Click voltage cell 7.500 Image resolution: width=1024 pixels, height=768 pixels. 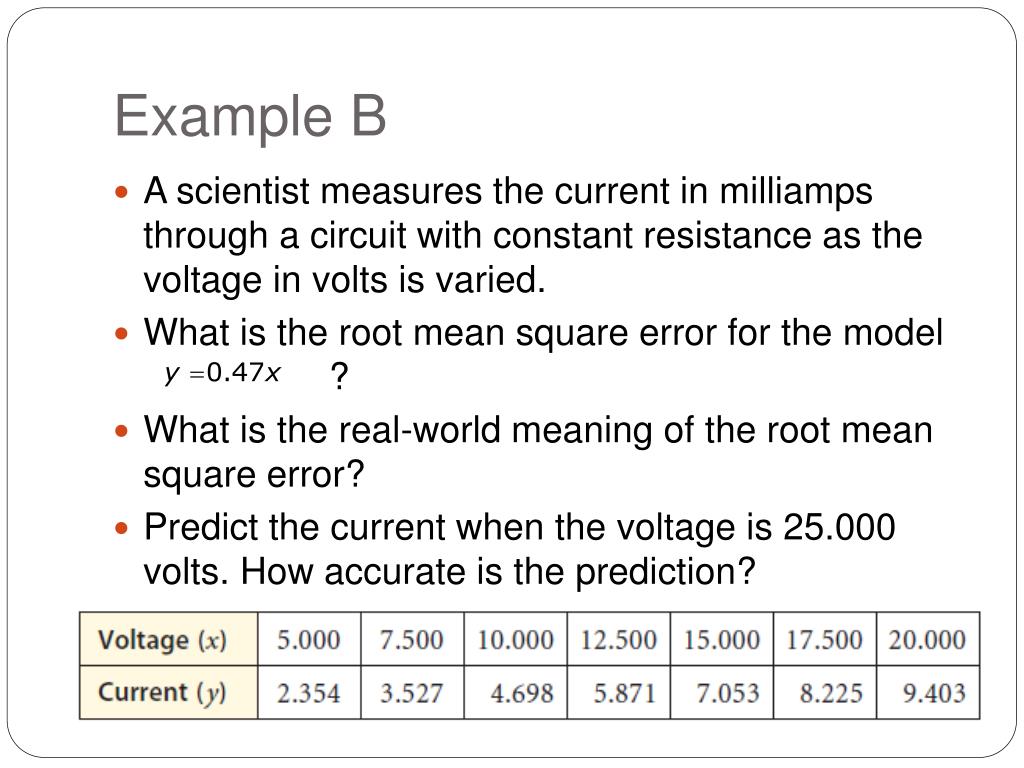[412, 639]
